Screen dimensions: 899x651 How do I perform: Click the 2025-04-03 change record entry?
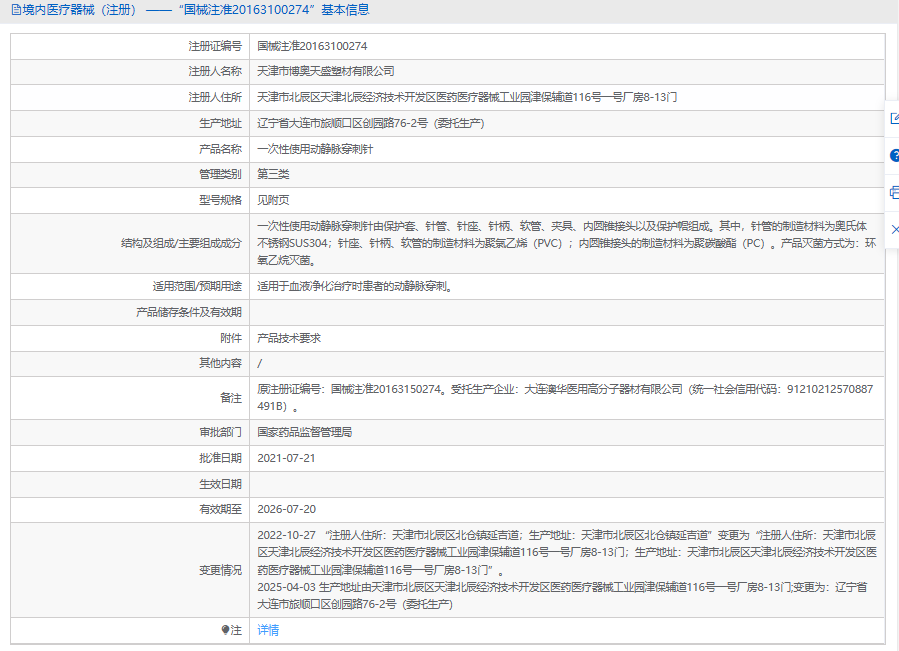[286, 588]
